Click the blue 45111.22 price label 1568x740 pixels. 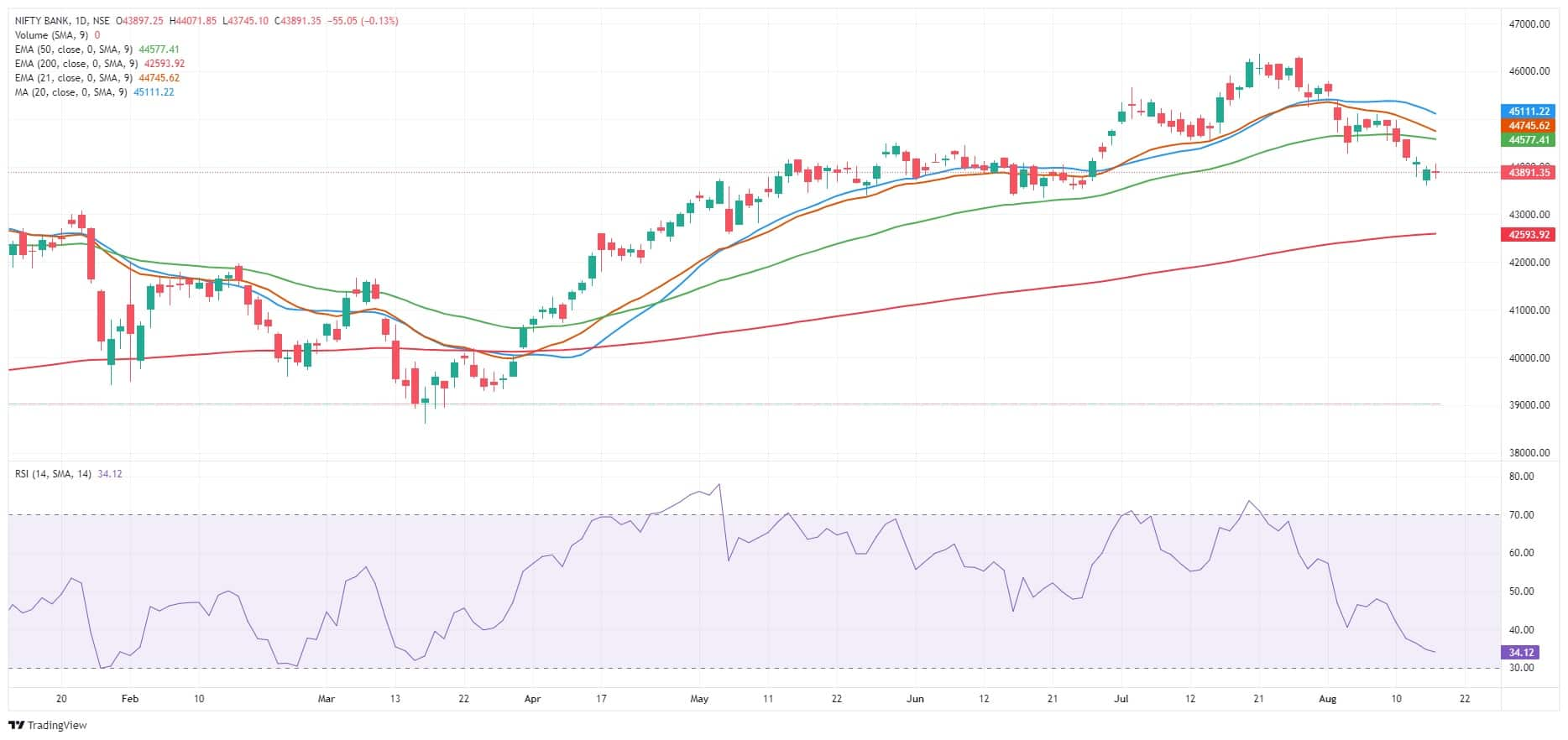coord(1529,111)
